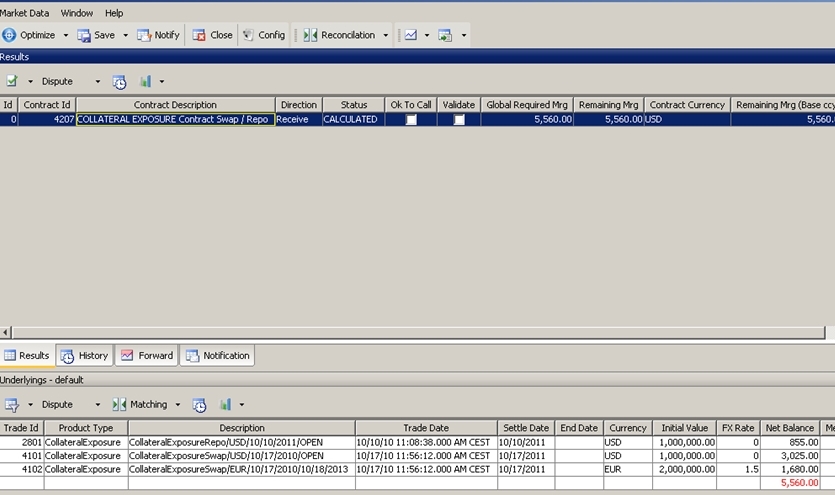Viewport: 835px width, 495px height.
Task: Expand the table edit dropdown arrow in Underlyings
Action: [30, 405]
